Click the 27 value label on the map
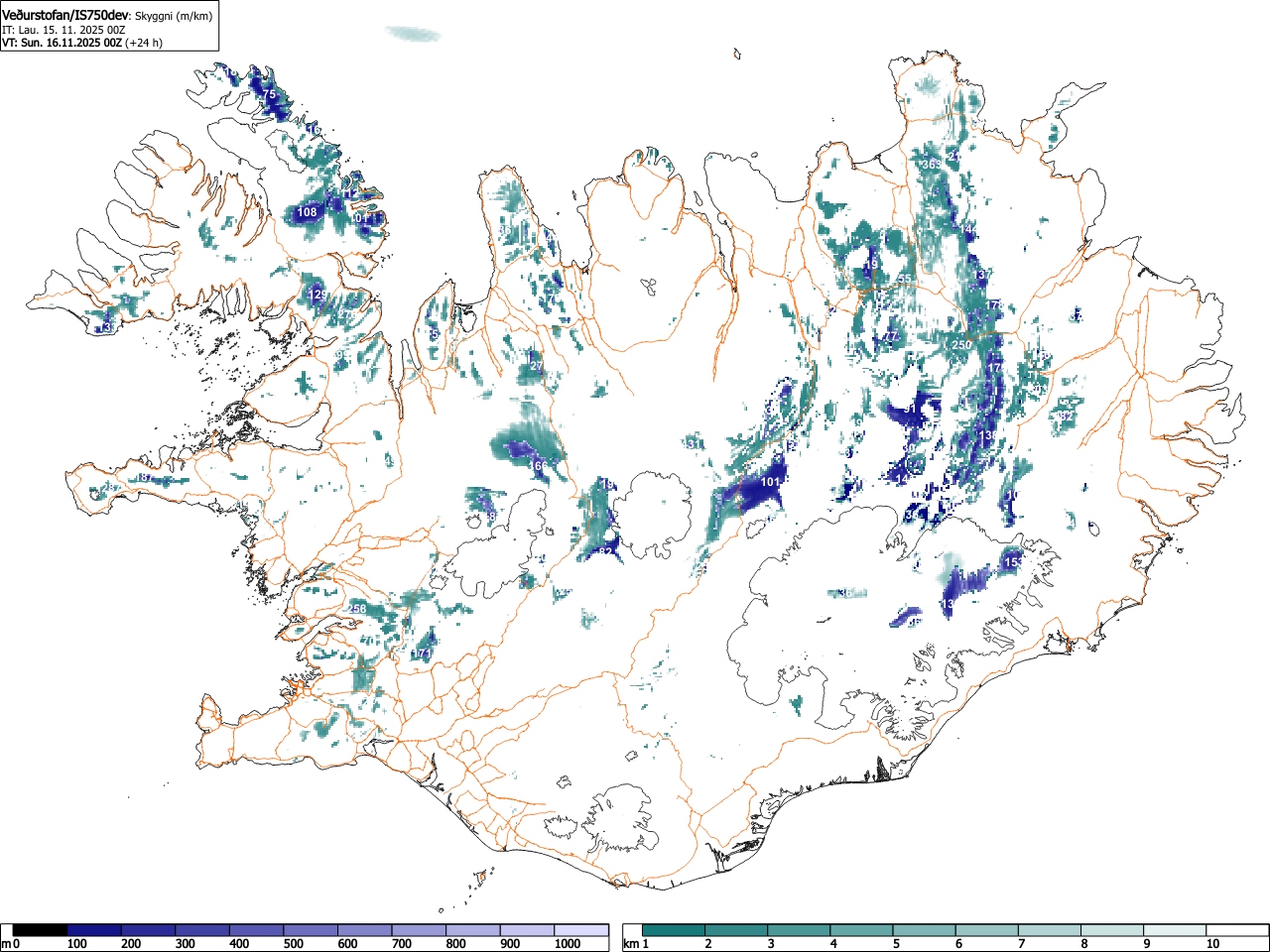Viewport: 1270px width, 952px height. point(537,367)
